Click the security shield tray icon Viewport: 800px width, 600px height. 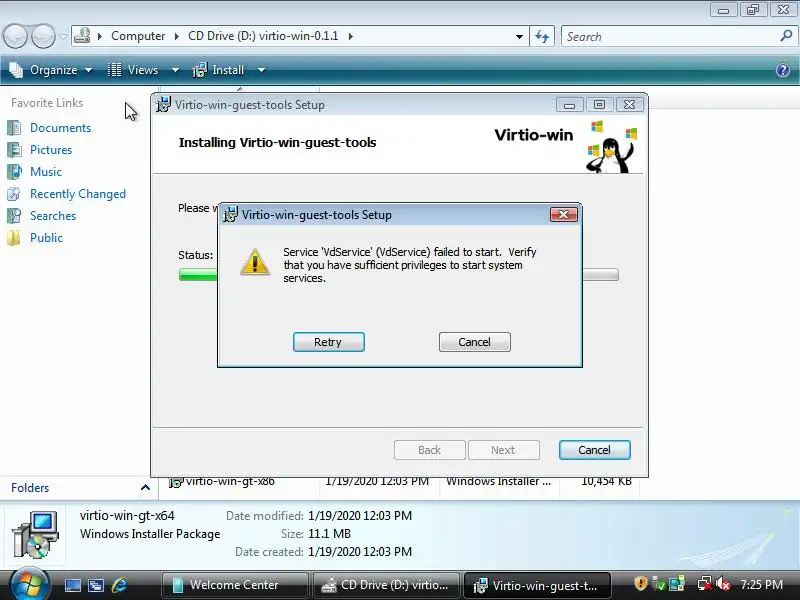coord(640,583)
